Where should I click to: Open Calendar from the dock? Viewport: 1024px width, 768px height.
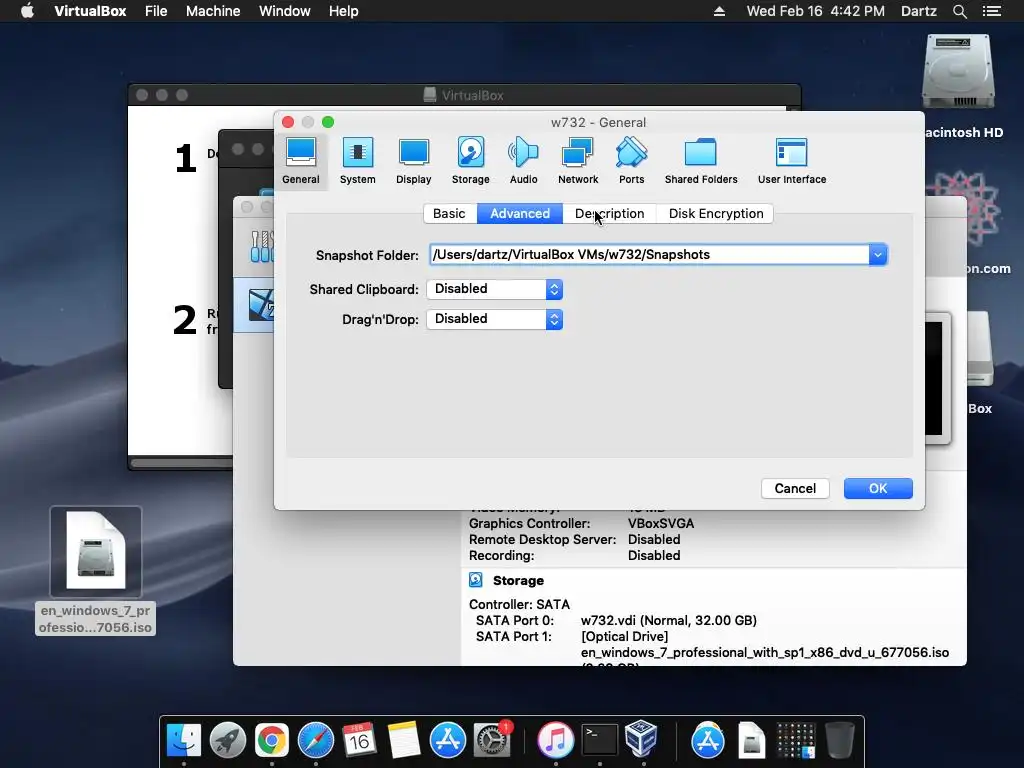pos(359,741)
